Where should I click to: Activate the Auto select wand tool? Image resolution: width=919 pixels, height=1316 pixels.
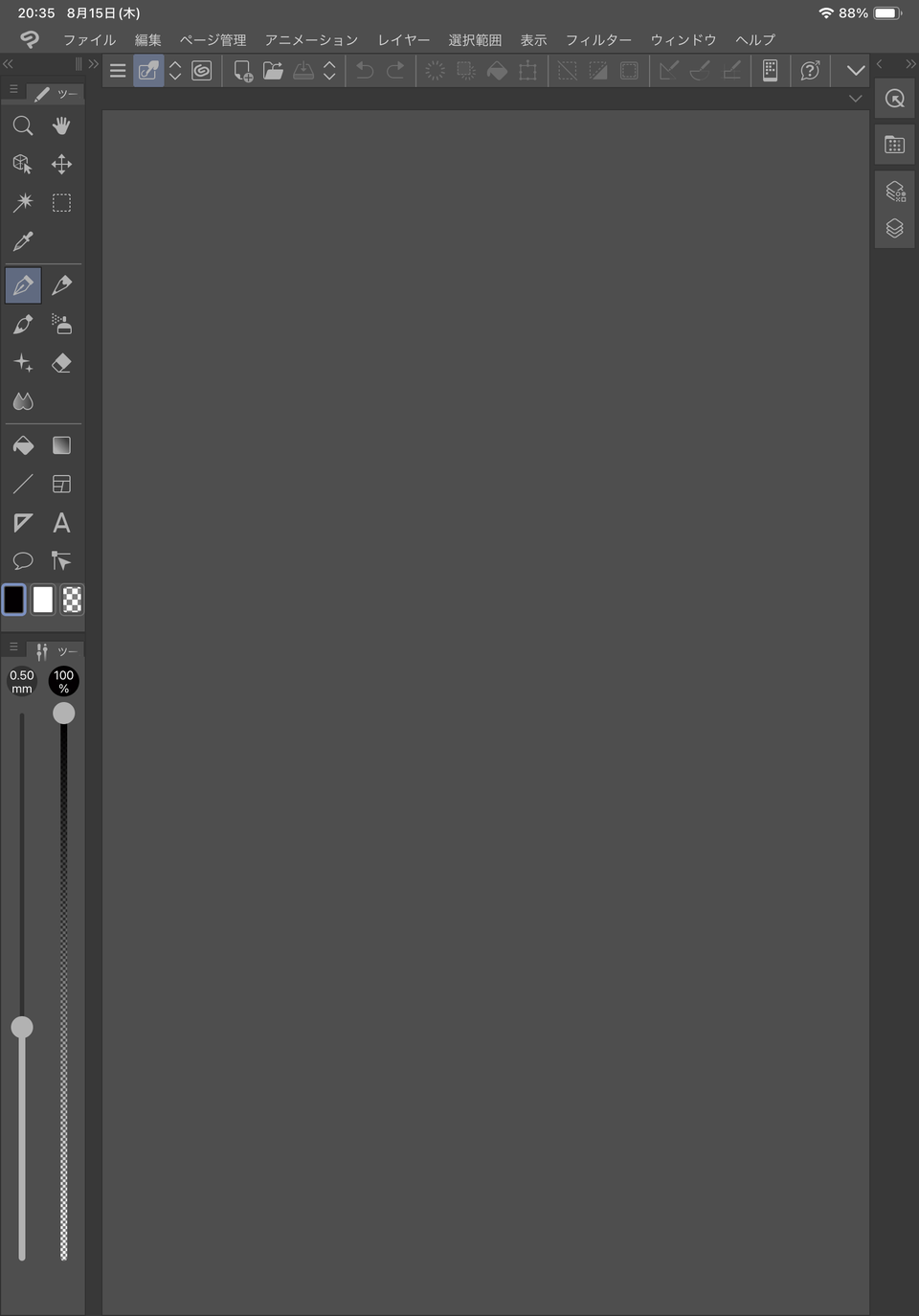click(x=23, y=202)
